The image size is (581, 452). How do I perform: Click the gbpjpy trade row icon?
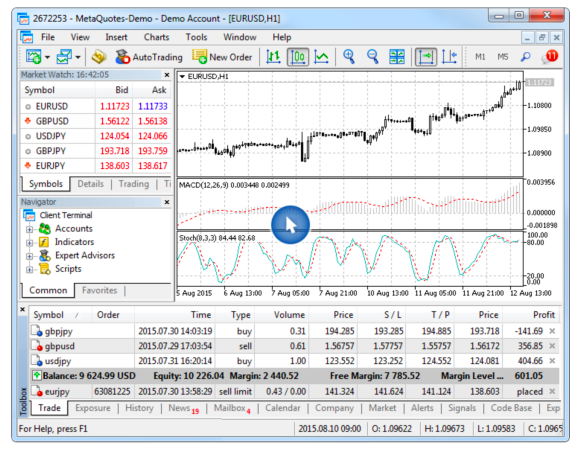point(37,331)
